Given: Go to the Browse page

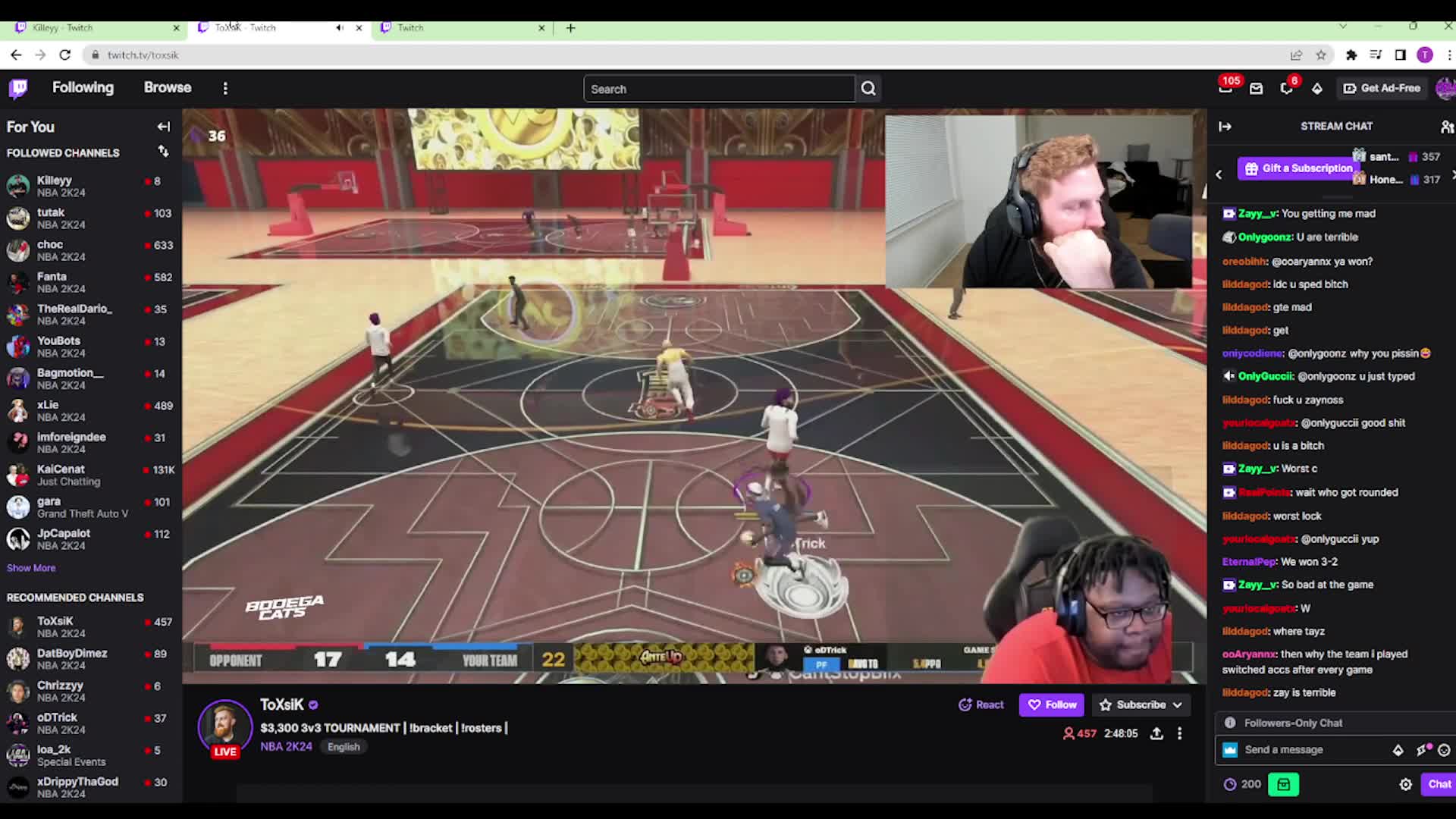Looking at the screenshot, I should tap(168, 87).
